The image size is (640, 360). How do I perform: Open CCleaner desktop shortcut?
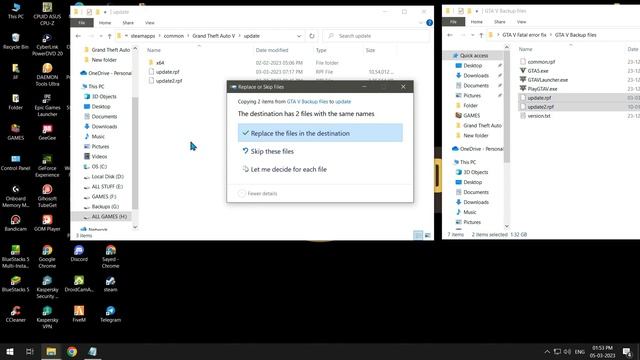[x=16, y=314]
